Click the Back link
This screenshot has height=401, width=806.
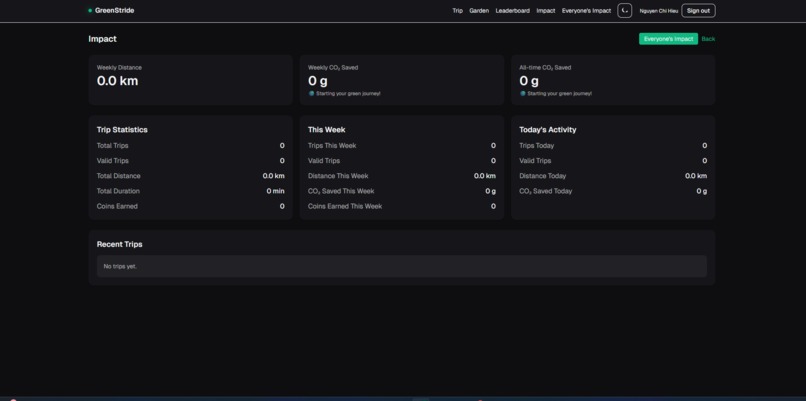tap(708, 39)
